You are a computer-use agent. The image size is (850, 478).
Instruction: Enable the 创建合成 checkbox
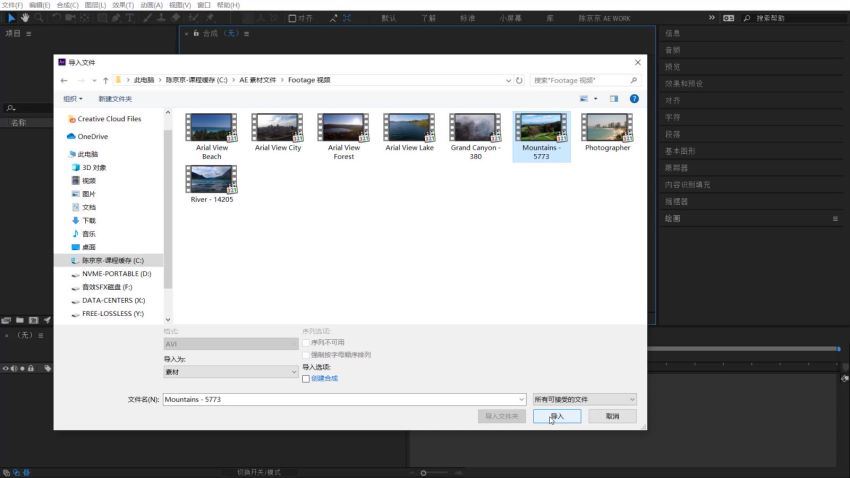[x=306, y=379]
